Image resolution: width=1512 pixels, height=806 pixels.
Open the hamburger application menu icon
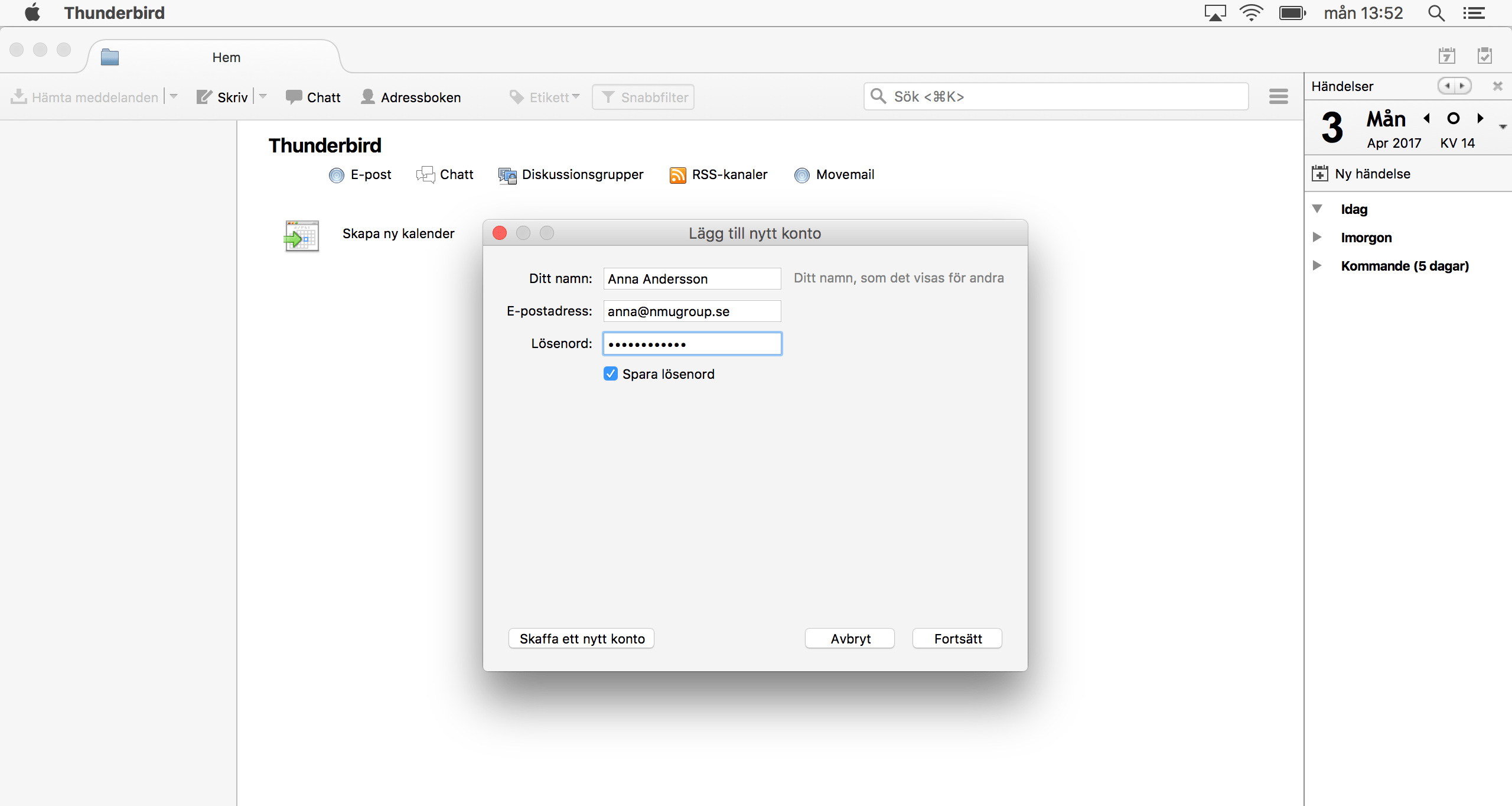click(x=1278, y=96)
